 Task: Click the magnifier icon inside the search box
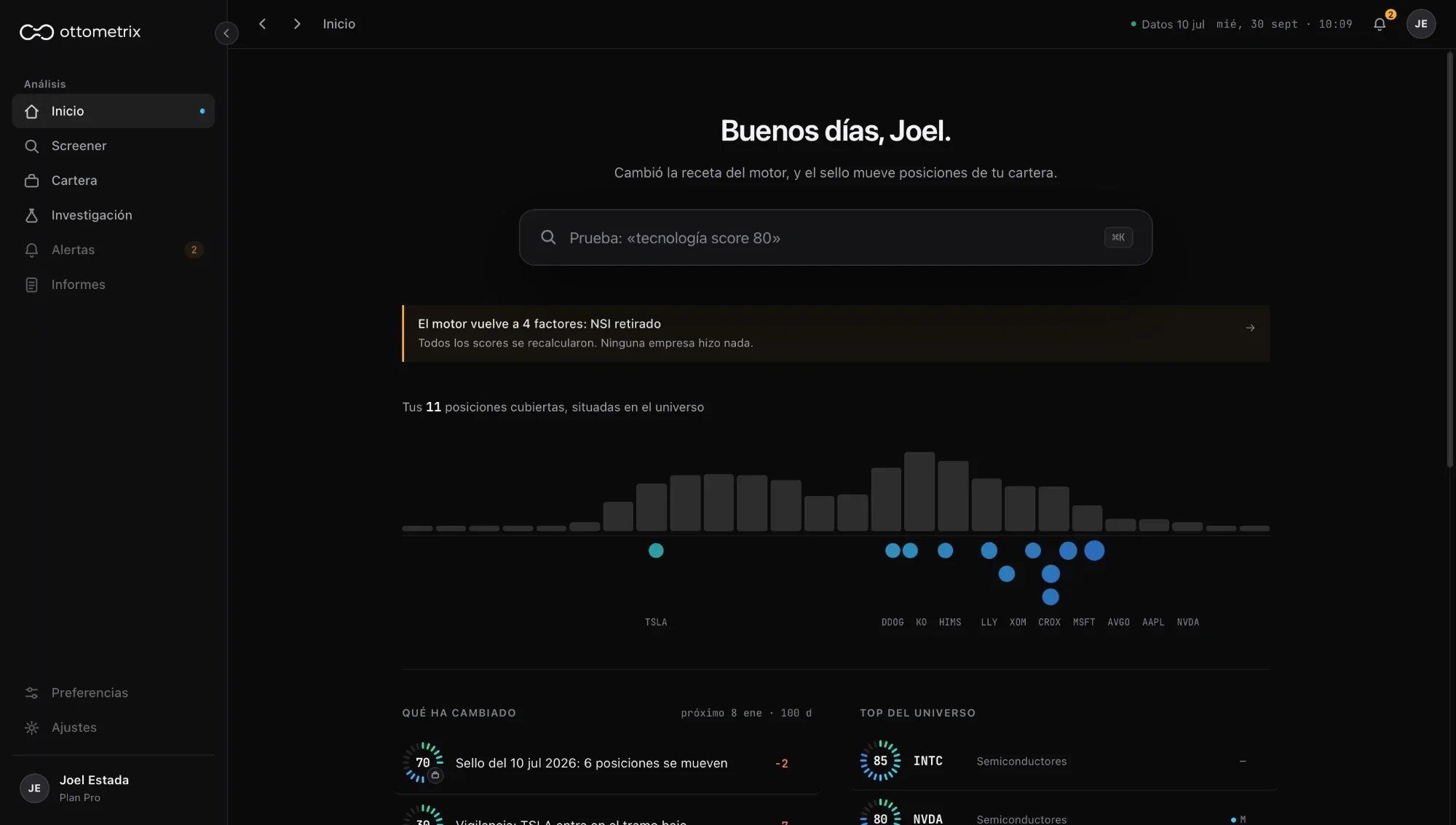548,237
